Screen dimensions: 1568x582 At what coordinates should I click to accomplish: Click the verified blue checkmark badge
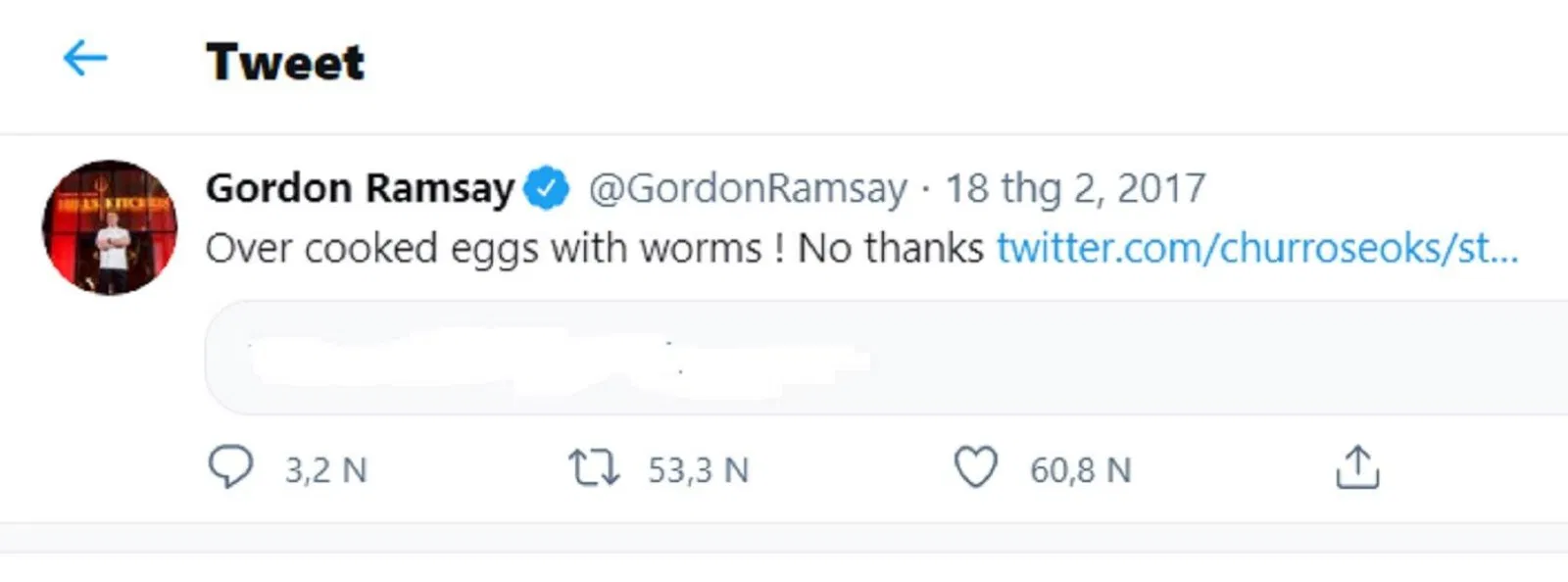coord(547,187)
